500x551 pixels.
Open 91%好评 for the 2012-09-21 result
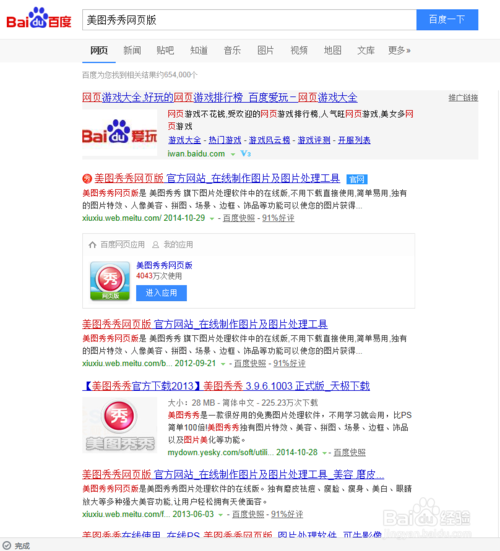[290, 364]
